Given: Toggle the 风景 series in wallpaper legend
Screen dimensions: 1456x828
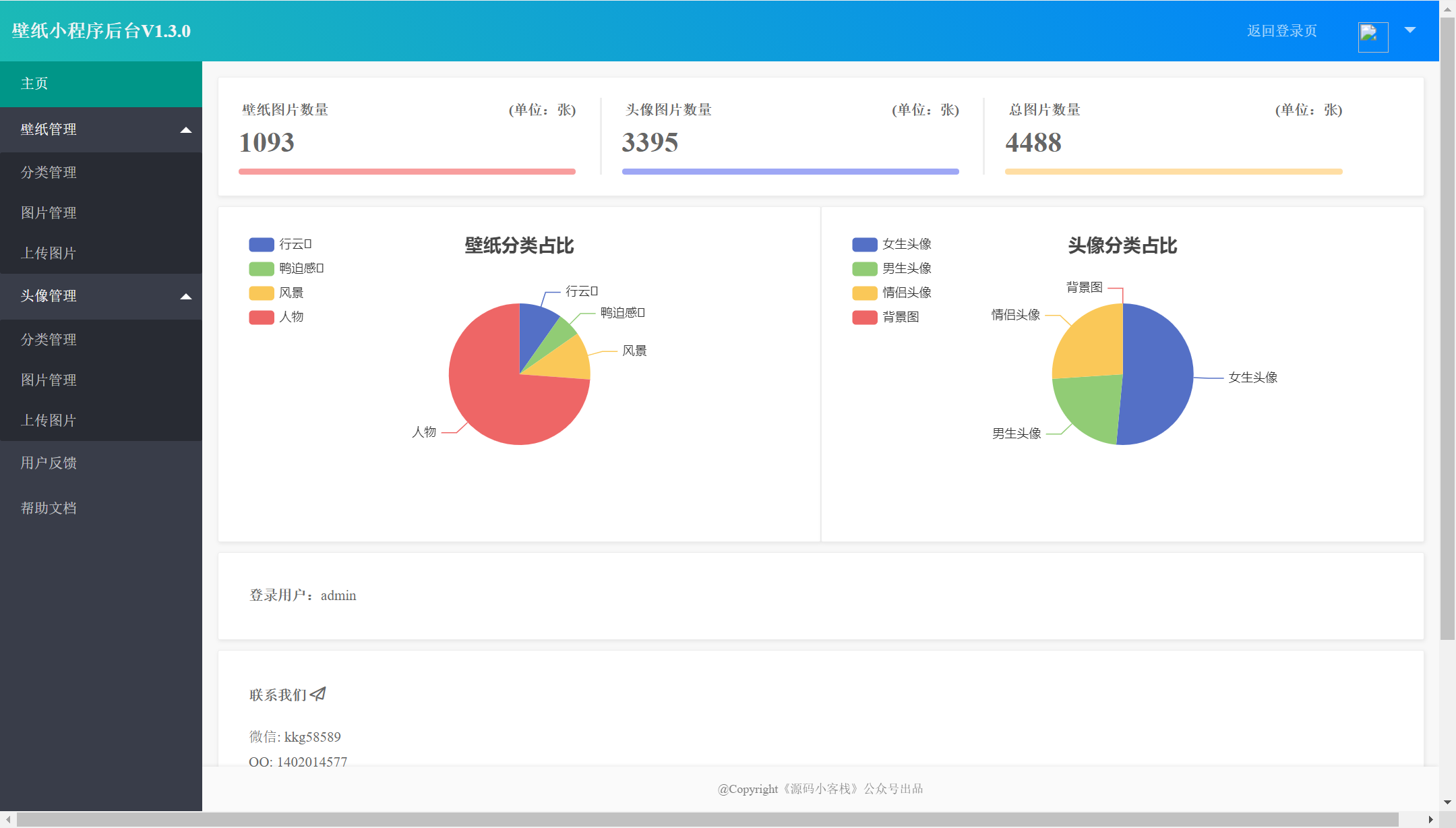Looking at the screenshot, I should (x=260, y=293).
